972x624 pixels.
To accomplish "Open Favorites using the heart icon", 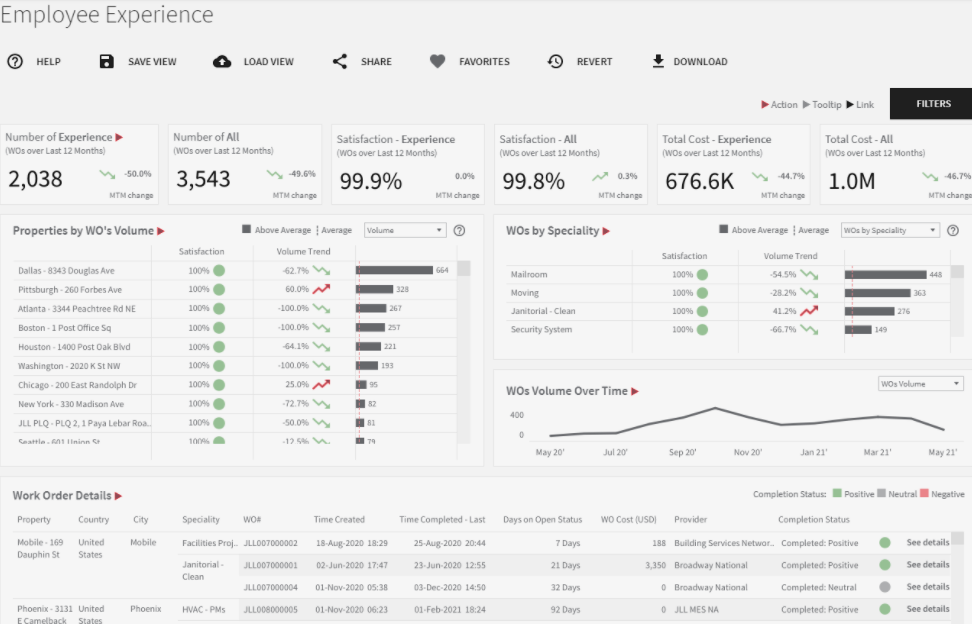I will (437, 61).
